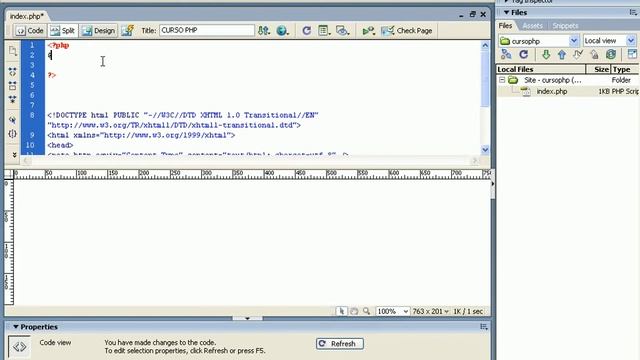Click Refresh Design View icon in toolbar
Viewport: 640px width, 360px height.
click(307, 31)
